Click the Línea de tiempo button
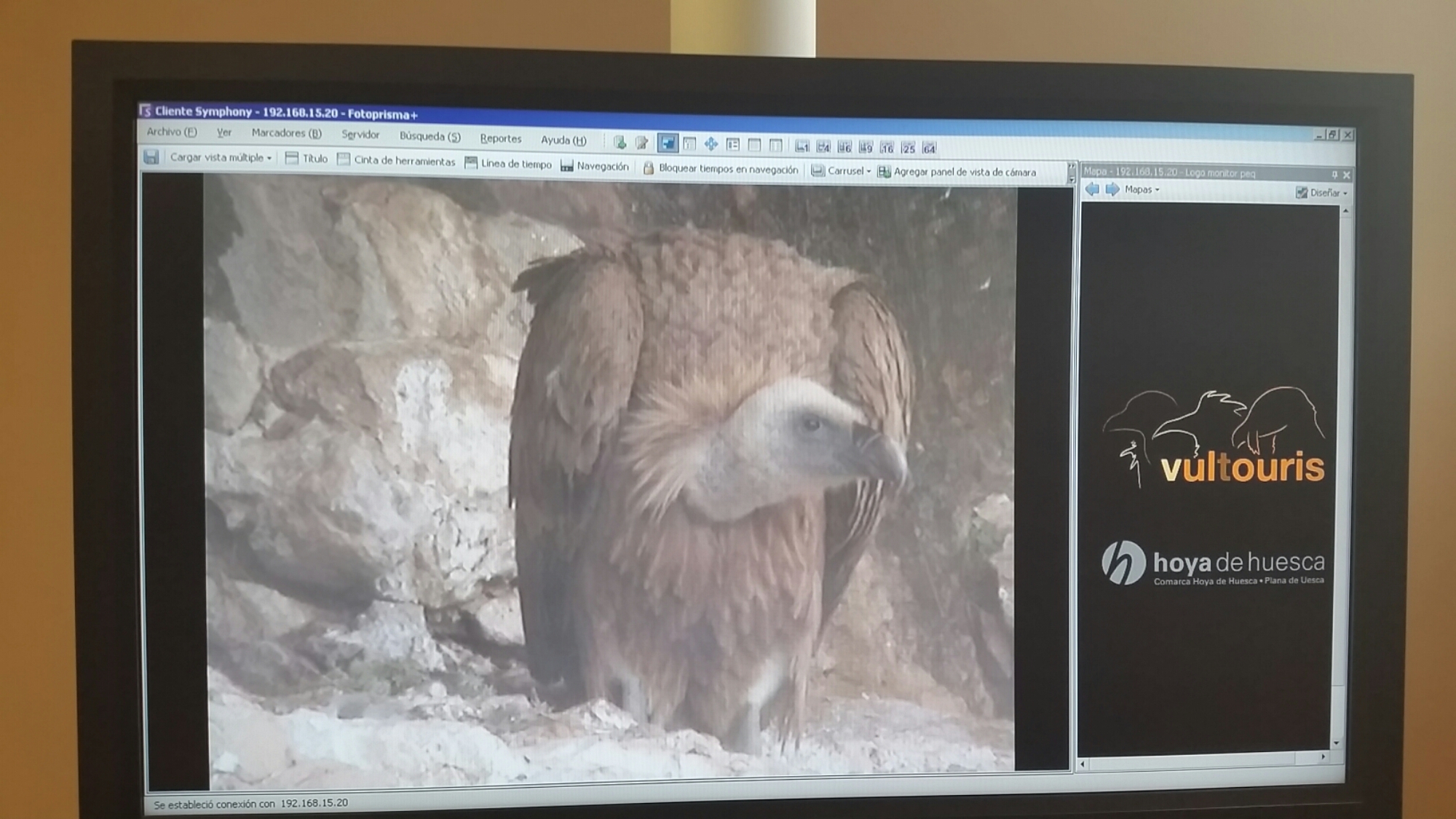1456x819 pixels. coord(508,164)
